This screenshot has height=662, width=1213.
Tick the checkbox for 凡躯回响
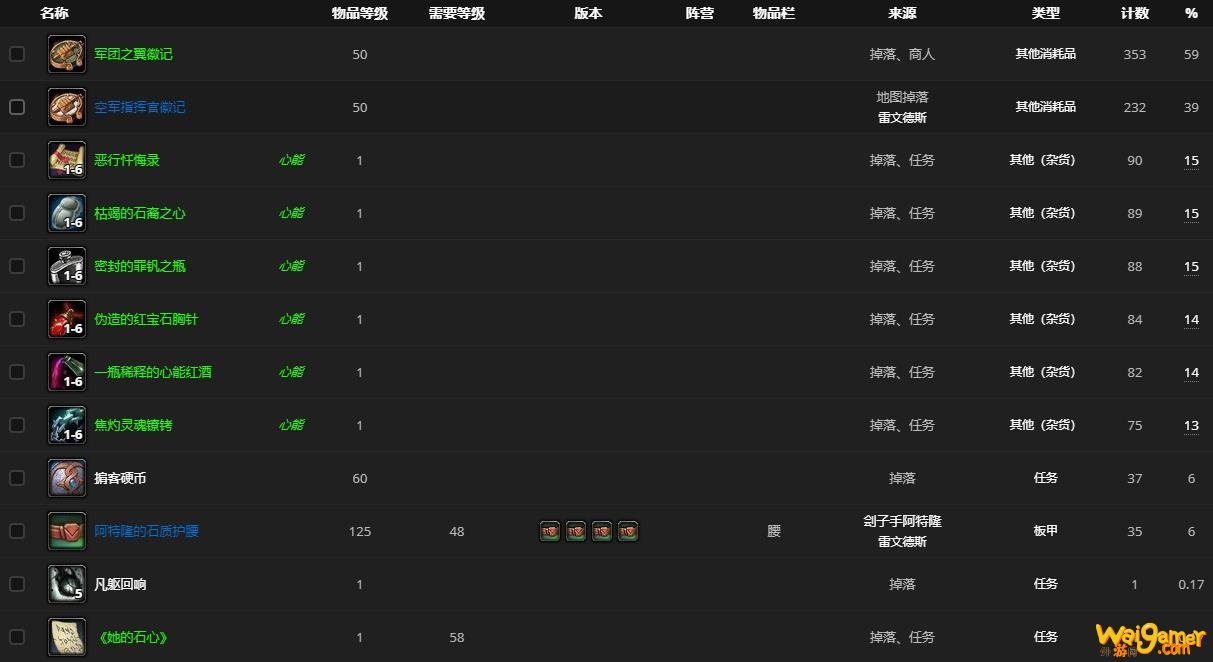click(17, 584)
